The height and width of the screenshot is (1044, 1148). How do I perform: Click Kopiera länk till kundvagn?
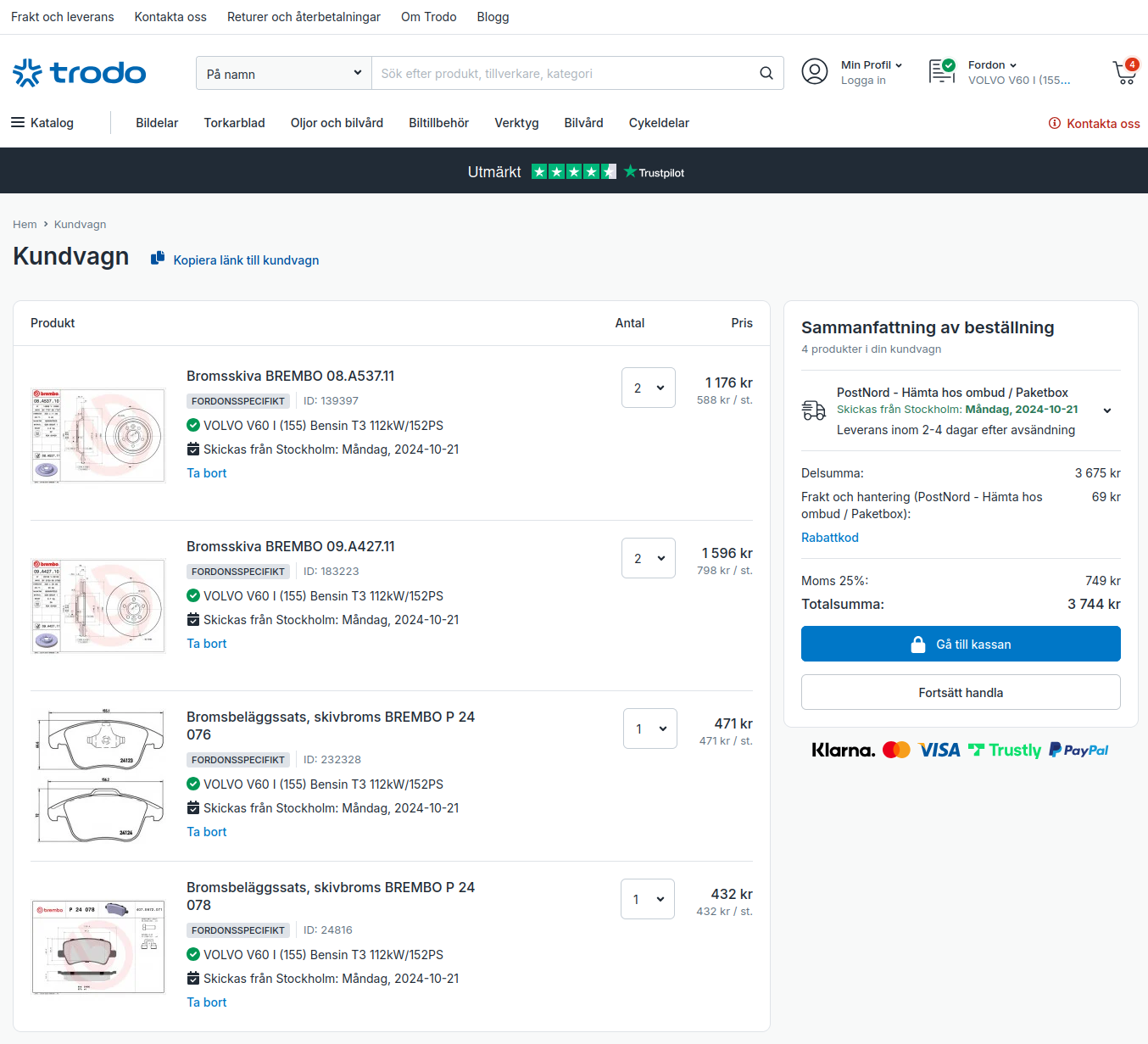pyautogui.click(x=246, y=260)
